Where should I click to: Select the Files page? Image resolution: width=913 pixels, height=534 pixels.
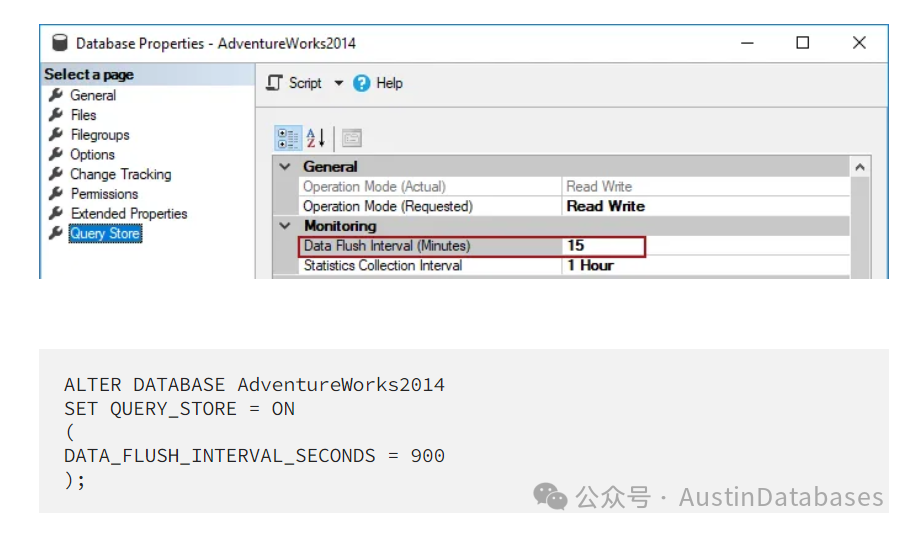pyautogui.click(x=83, y=115)
